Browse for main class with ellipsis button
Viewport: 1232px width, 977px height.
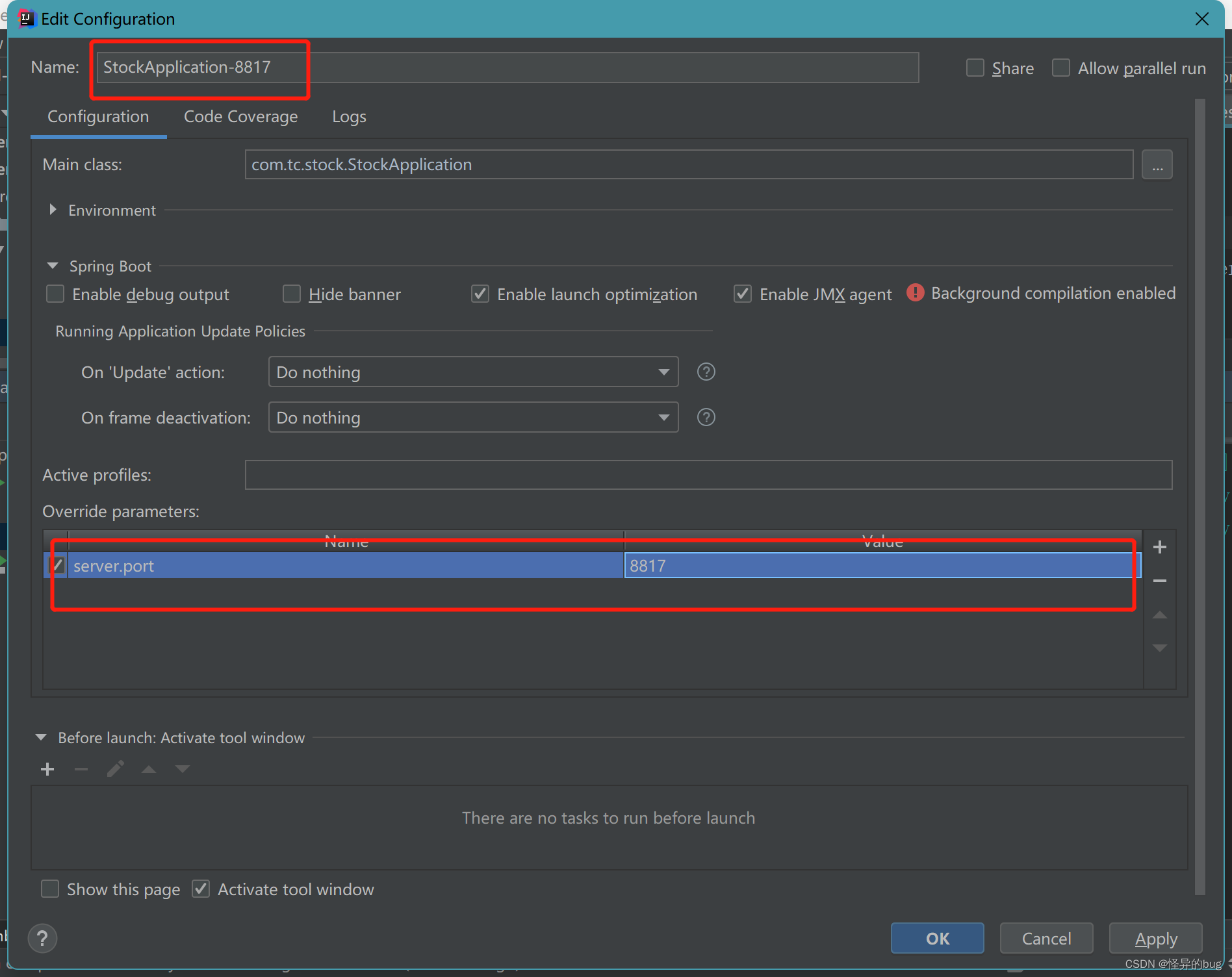click(x=1157, y=164)
